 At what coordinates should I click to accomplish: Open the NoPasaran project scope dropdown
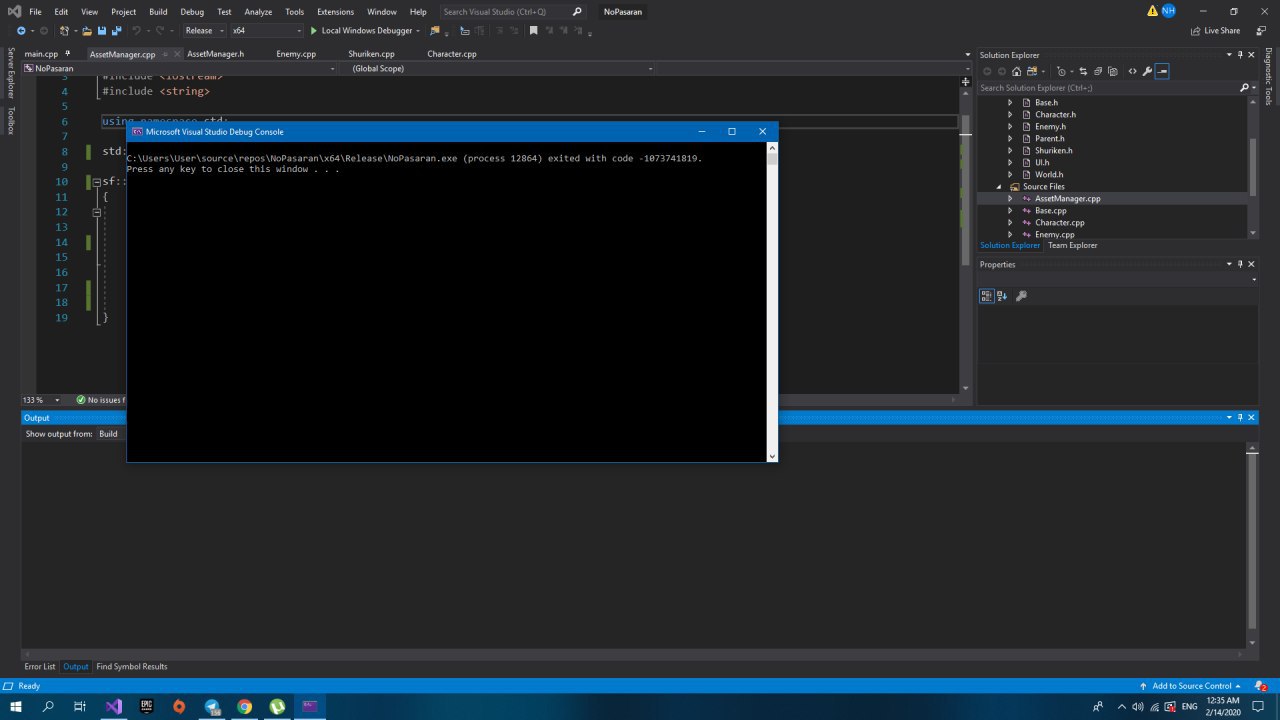pos(180,69)
